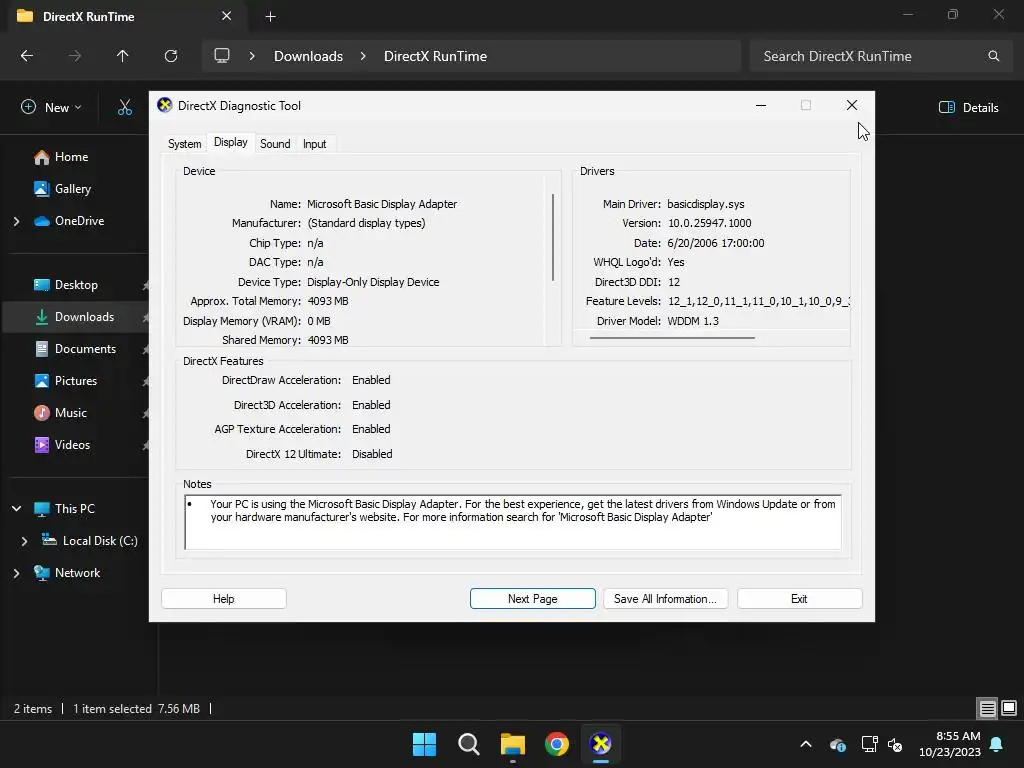Open taskbar Search
This screenshot has height=768, width=1024.
coord(468,744)
